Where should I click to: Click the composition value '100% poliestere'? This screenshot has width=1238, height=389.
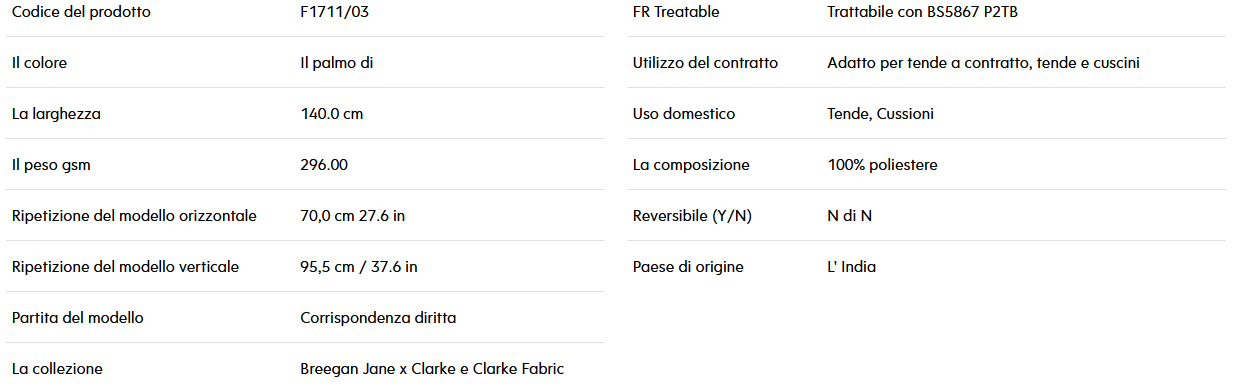point(883,165)
